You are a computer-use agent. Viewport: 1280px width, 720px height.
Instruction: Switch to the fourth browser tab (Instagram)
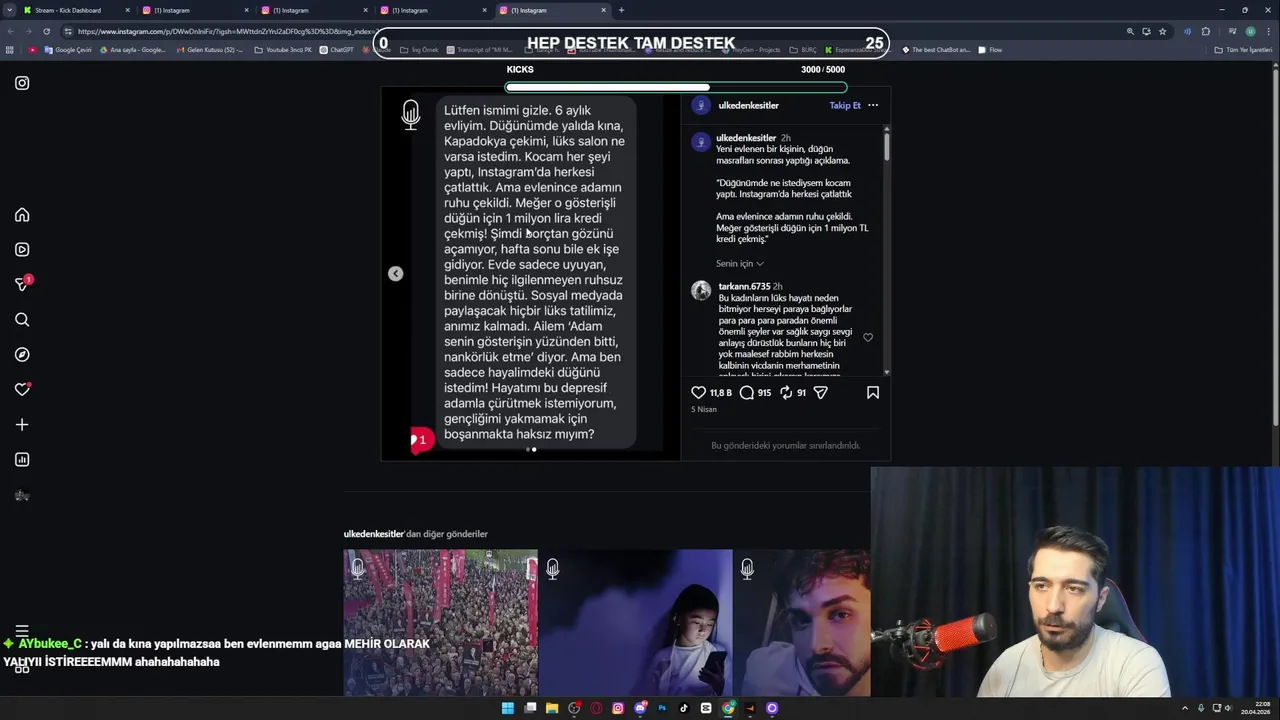point(433,10)
